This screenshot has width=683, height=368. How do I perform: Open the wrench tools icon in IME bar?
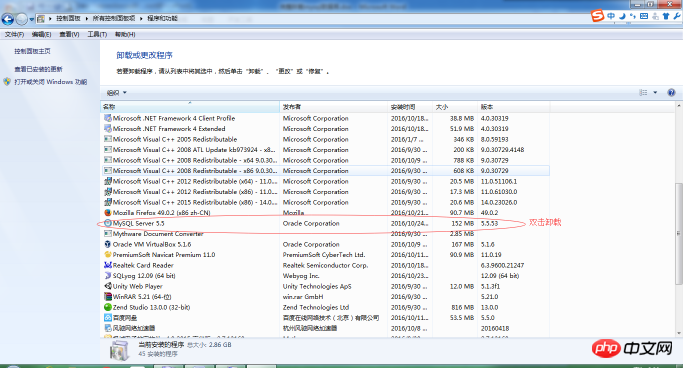(x=676, y=16)
